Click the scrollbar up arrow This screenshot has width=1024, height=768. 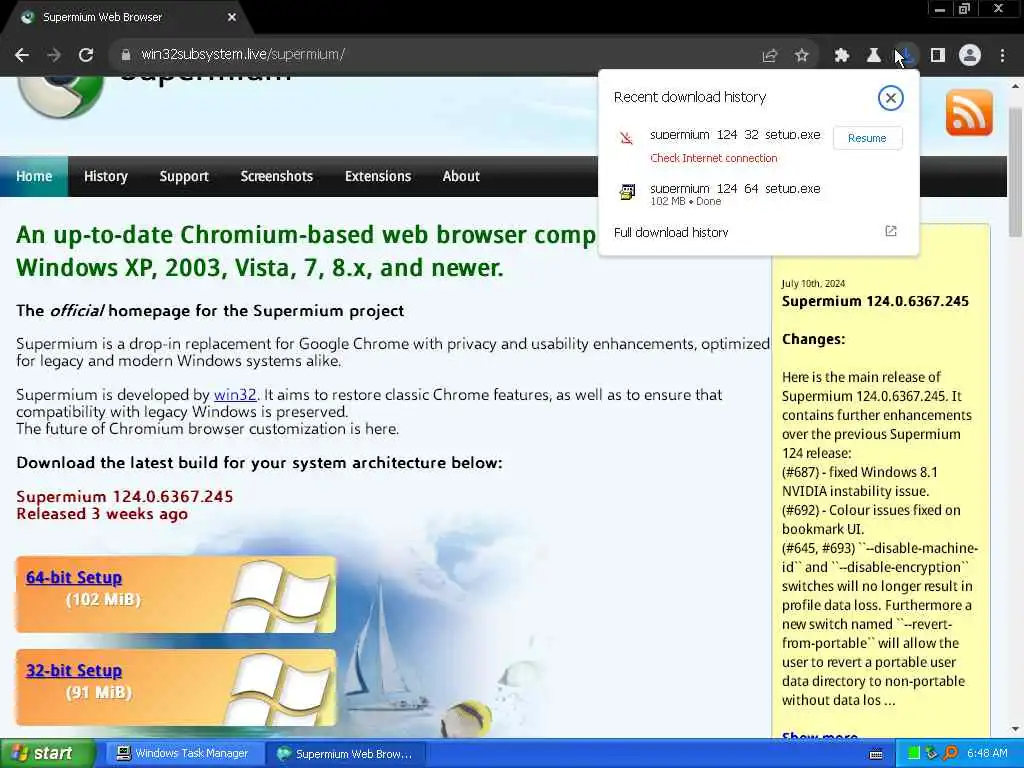point(1016,86)
